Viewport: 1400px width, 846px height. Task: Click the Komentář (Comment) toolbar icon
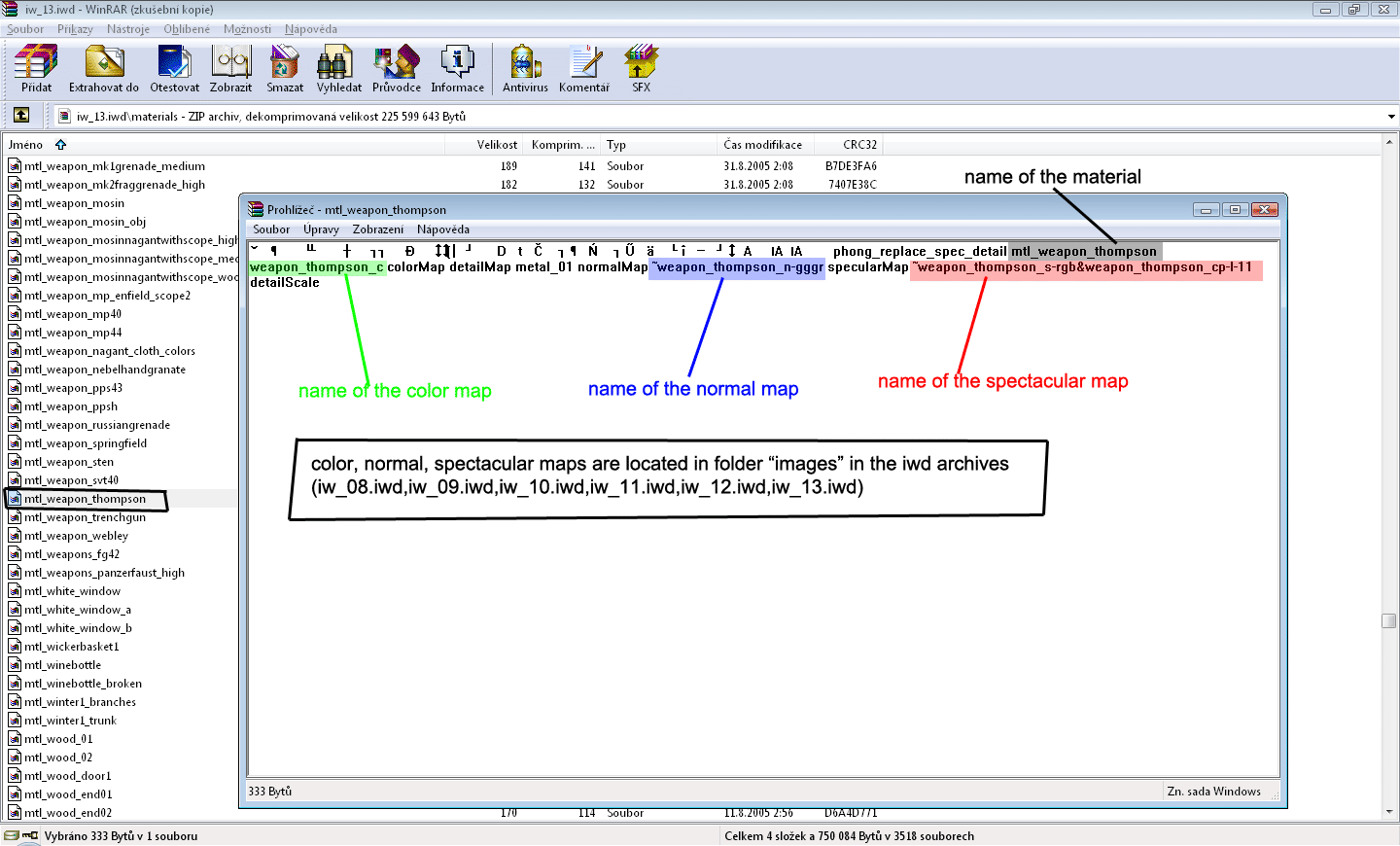click(x=584, y=61)
